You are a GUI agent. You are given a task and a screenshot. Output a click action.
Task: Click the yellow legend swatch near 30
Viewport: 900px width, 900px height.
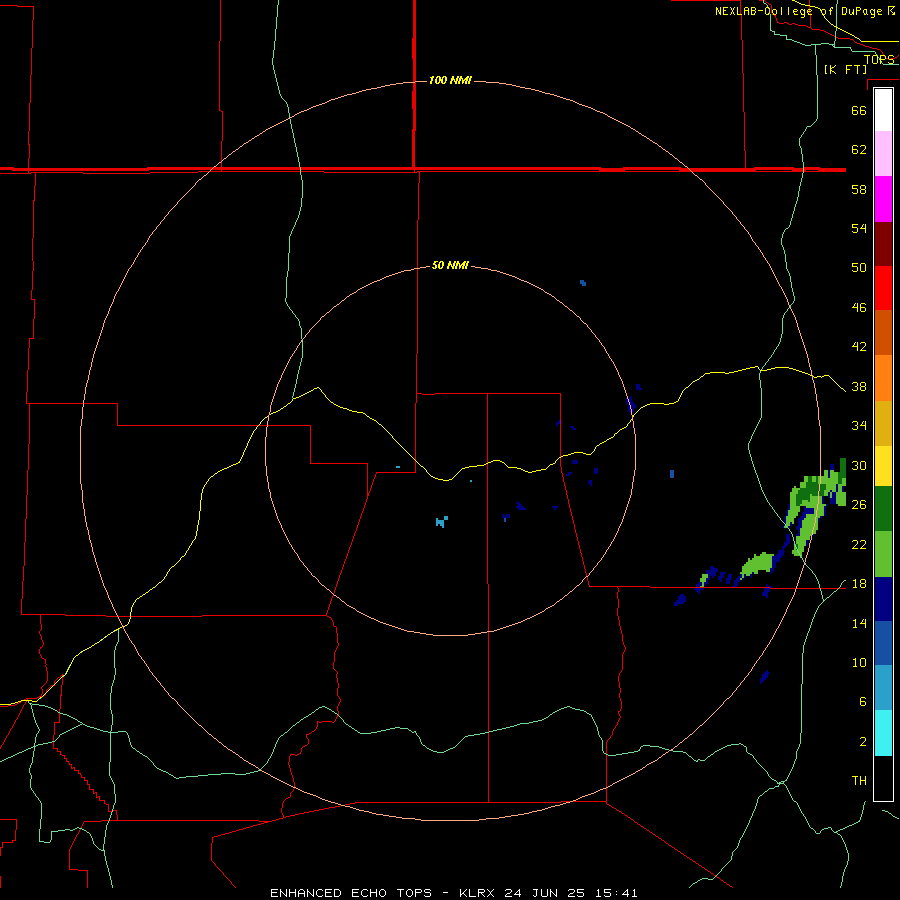point(883,466)
